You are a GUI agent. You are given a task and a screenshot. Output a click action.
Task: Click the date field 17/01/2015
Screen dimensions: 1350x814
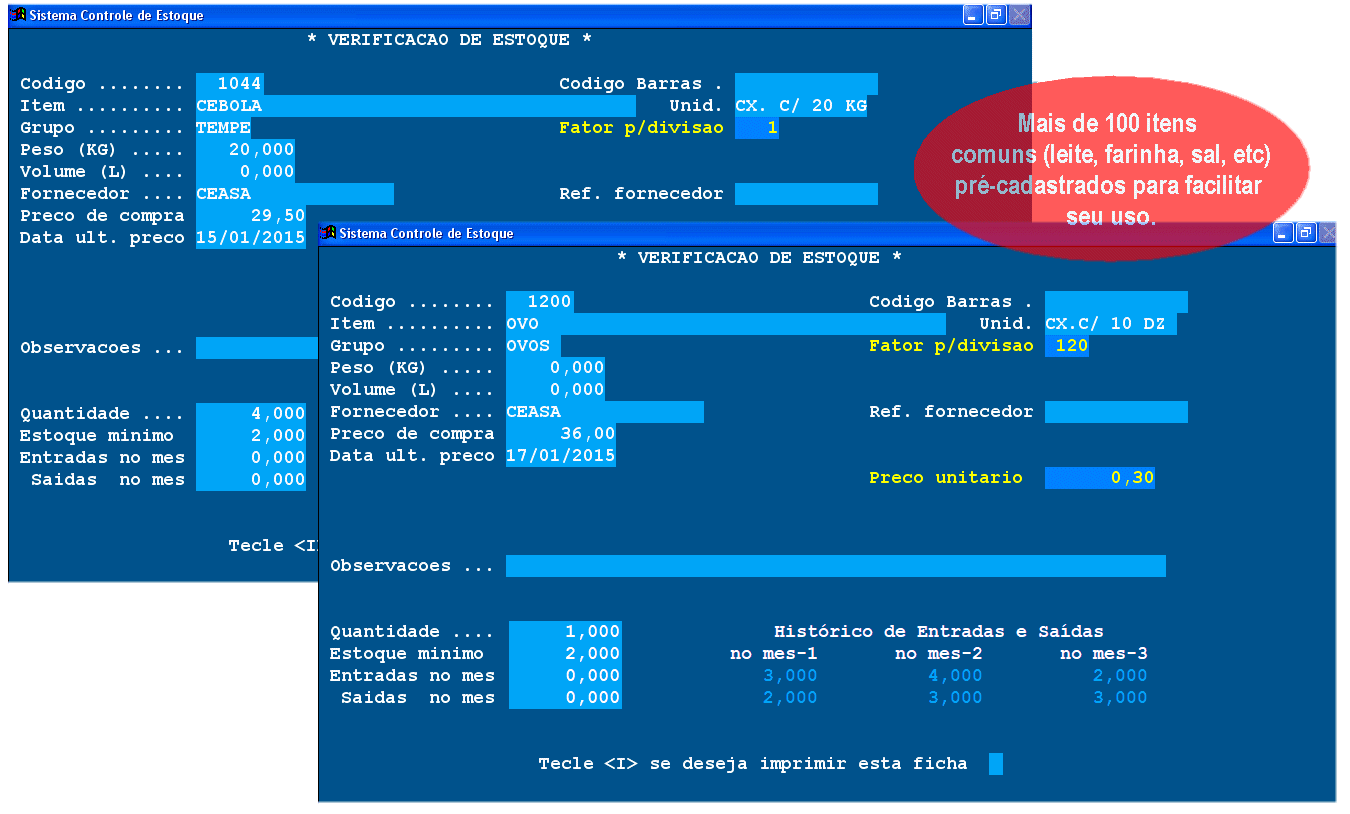[x=561, y=456]
